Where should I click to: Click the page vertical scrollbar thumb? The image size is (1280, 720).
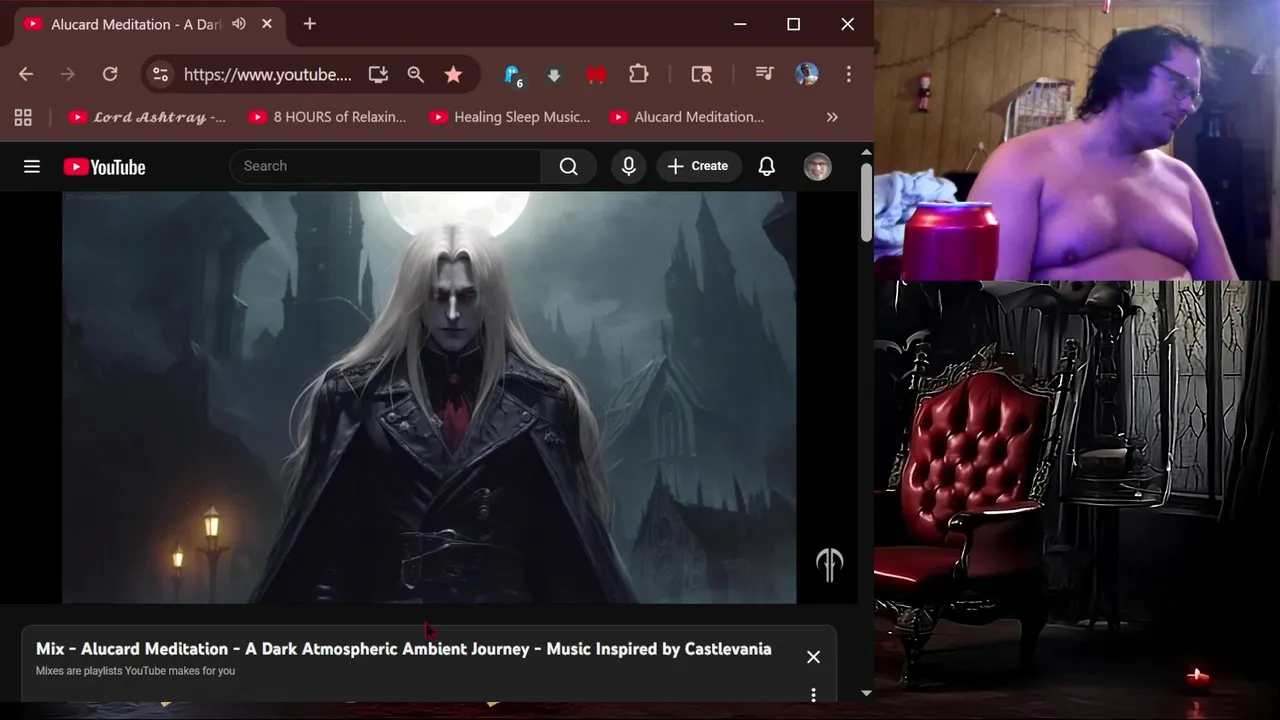coord(866,201)
